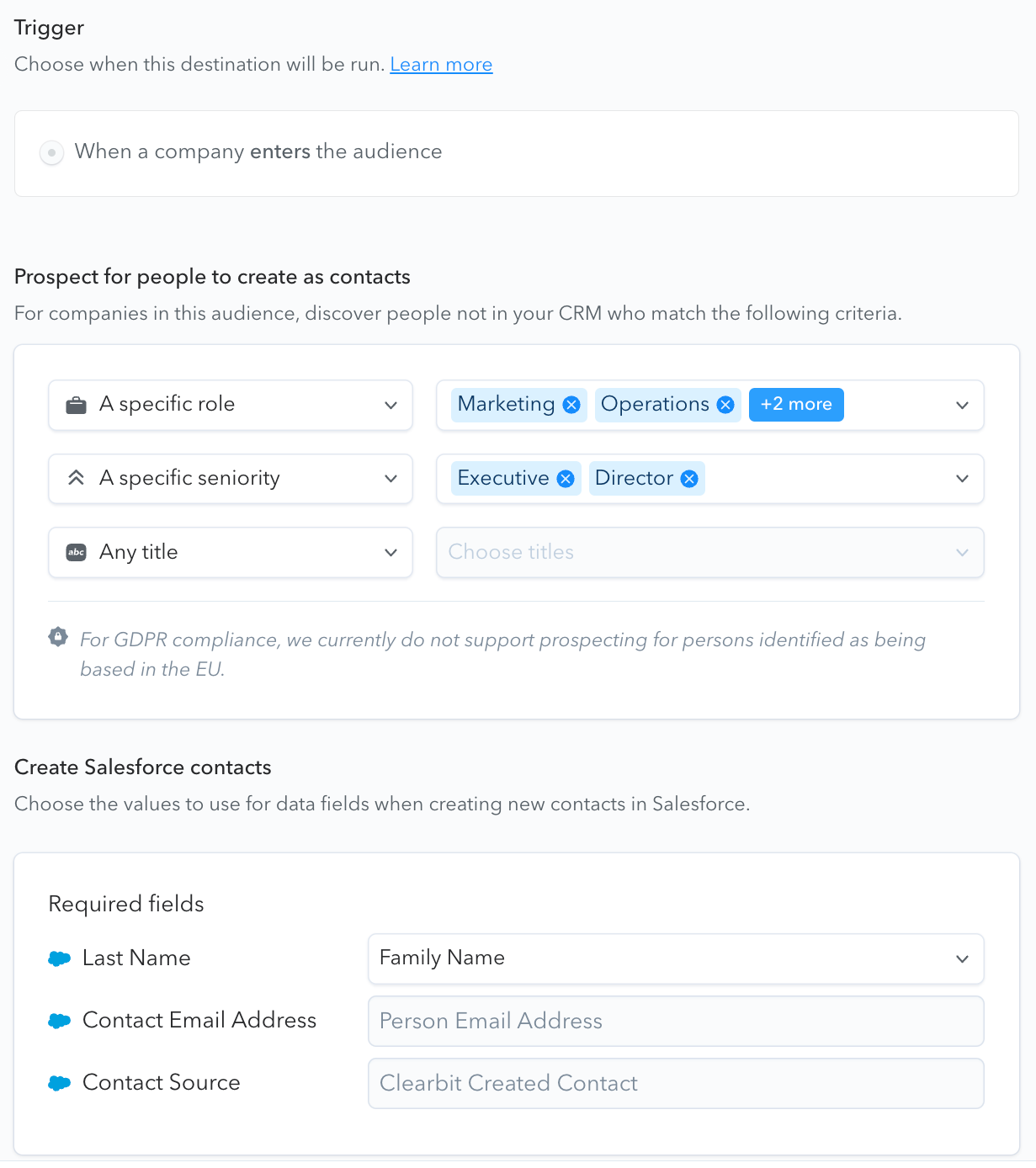Click the double-chevron seniority icon
The height and width of the screenshot is (1168, 1036).
tap(77, 478)
